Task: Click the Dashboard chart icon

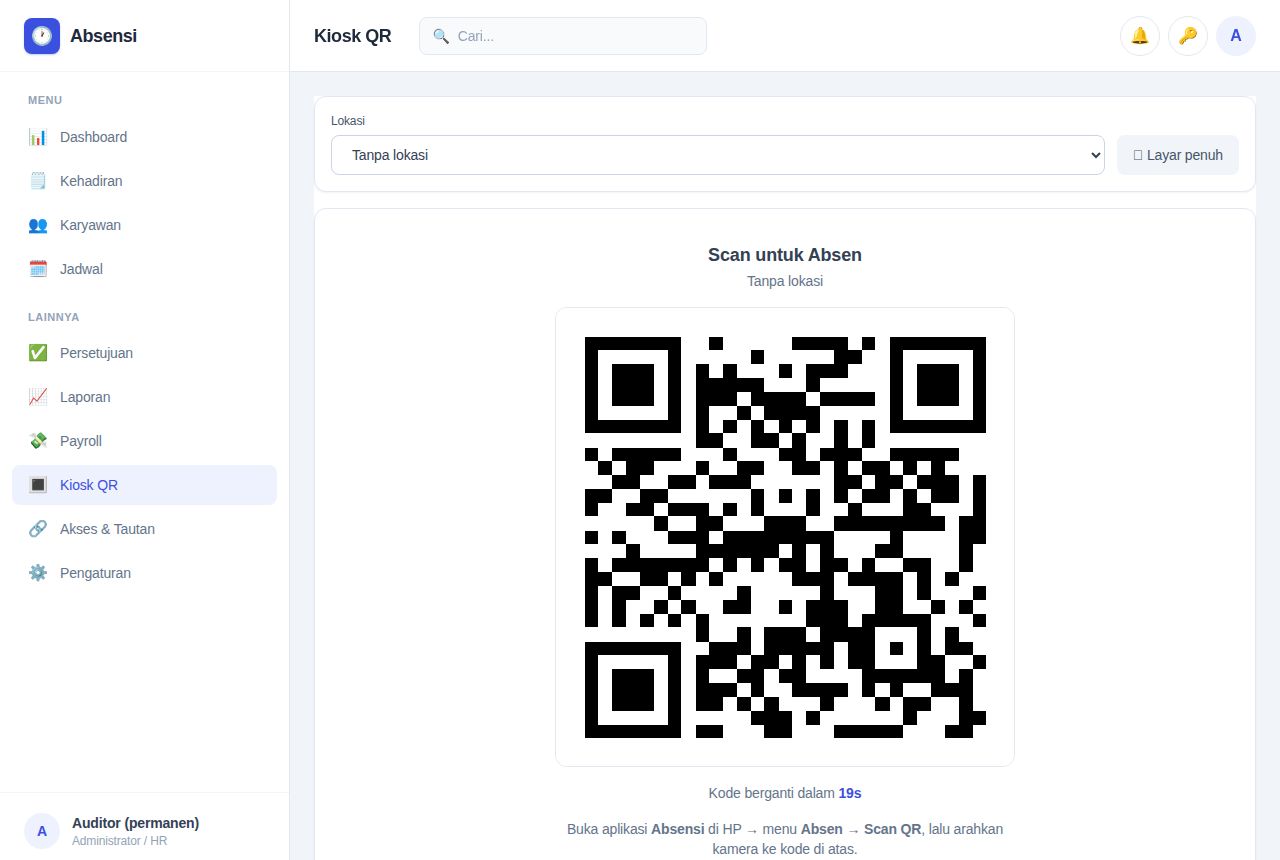Action: pyautogui.click(x=38, y=137)
